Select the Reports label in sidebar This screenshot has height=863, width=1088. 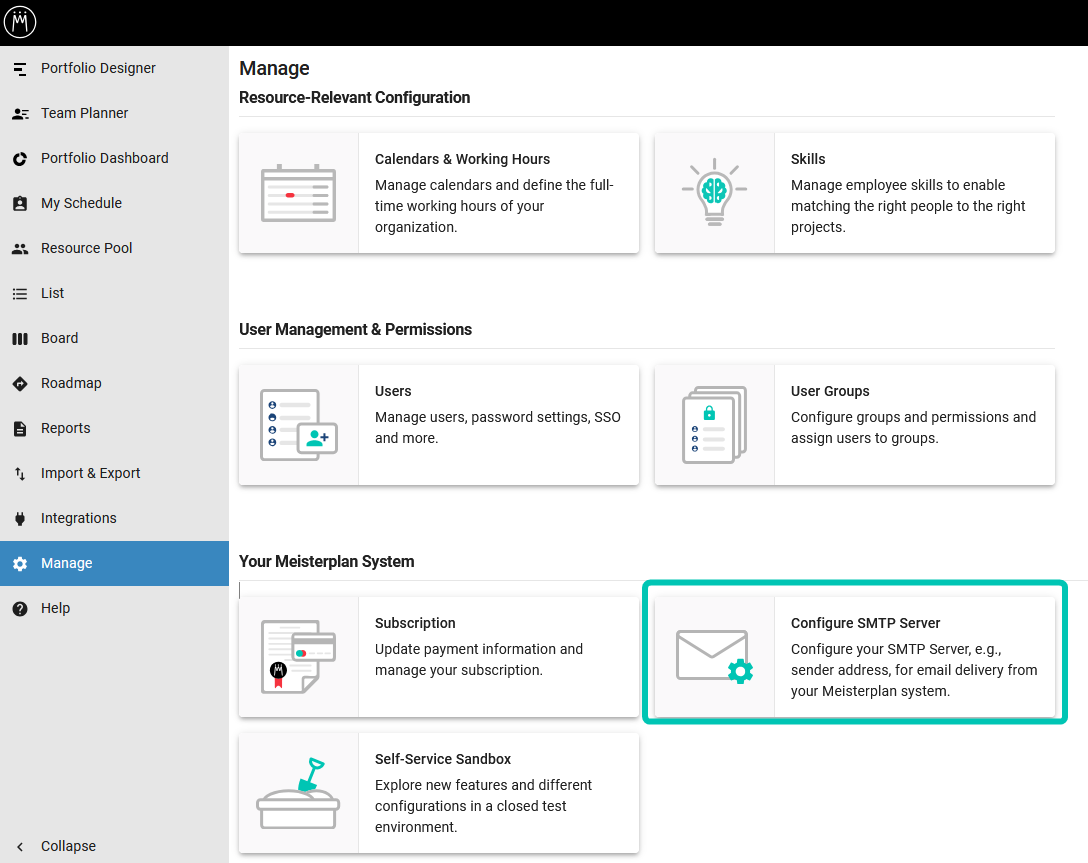point(66,428)
